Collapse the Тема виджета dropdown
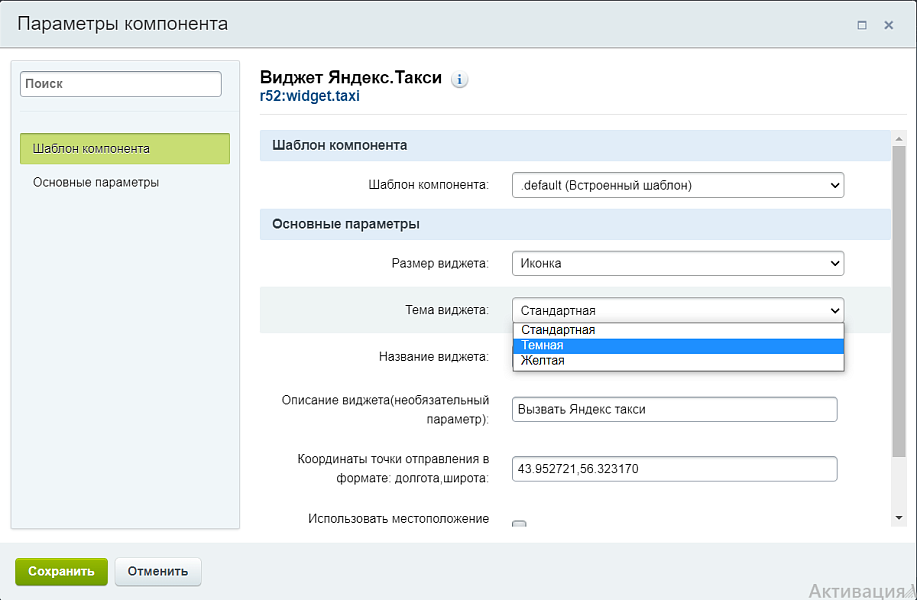The width and height of the screenshot is (917, 600). (678, 310)
